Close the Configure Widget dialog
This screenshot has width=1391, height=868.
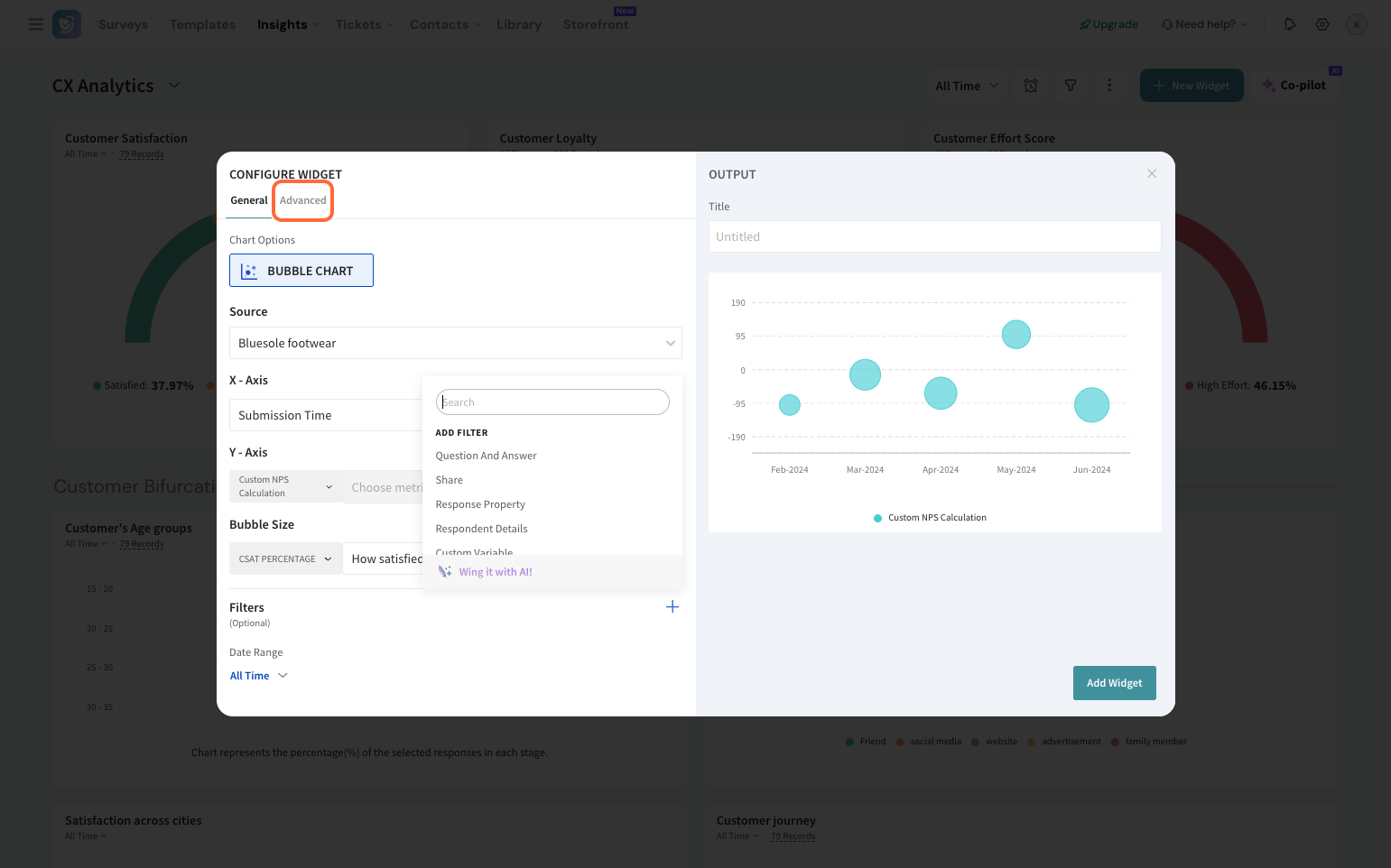[1151, 174]
